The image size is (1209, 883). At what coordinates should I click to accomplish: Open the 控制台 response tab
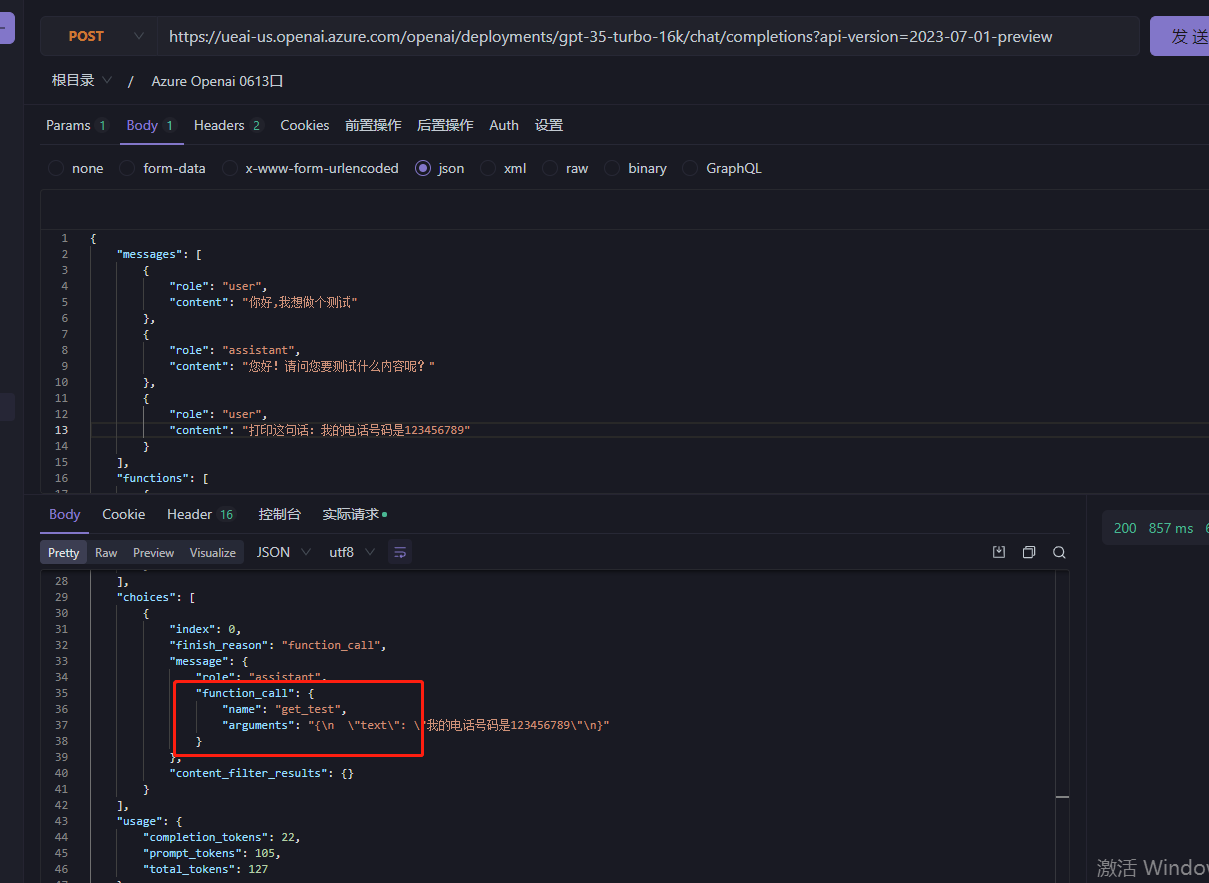279,514
